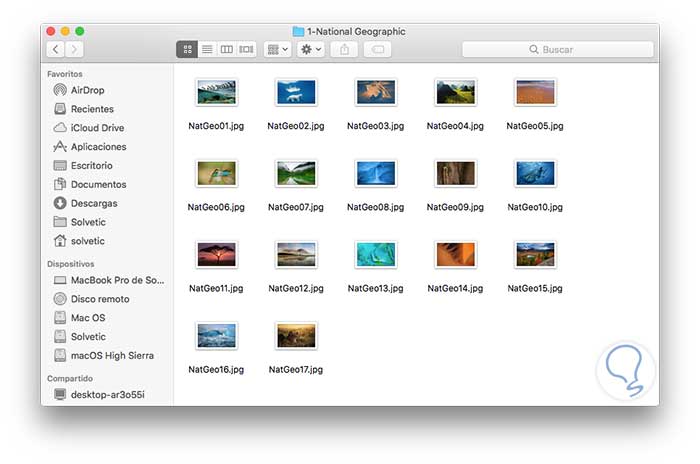Select the NatGeo06.jpg thumbnail
The image size is (700, 464).
217,173
